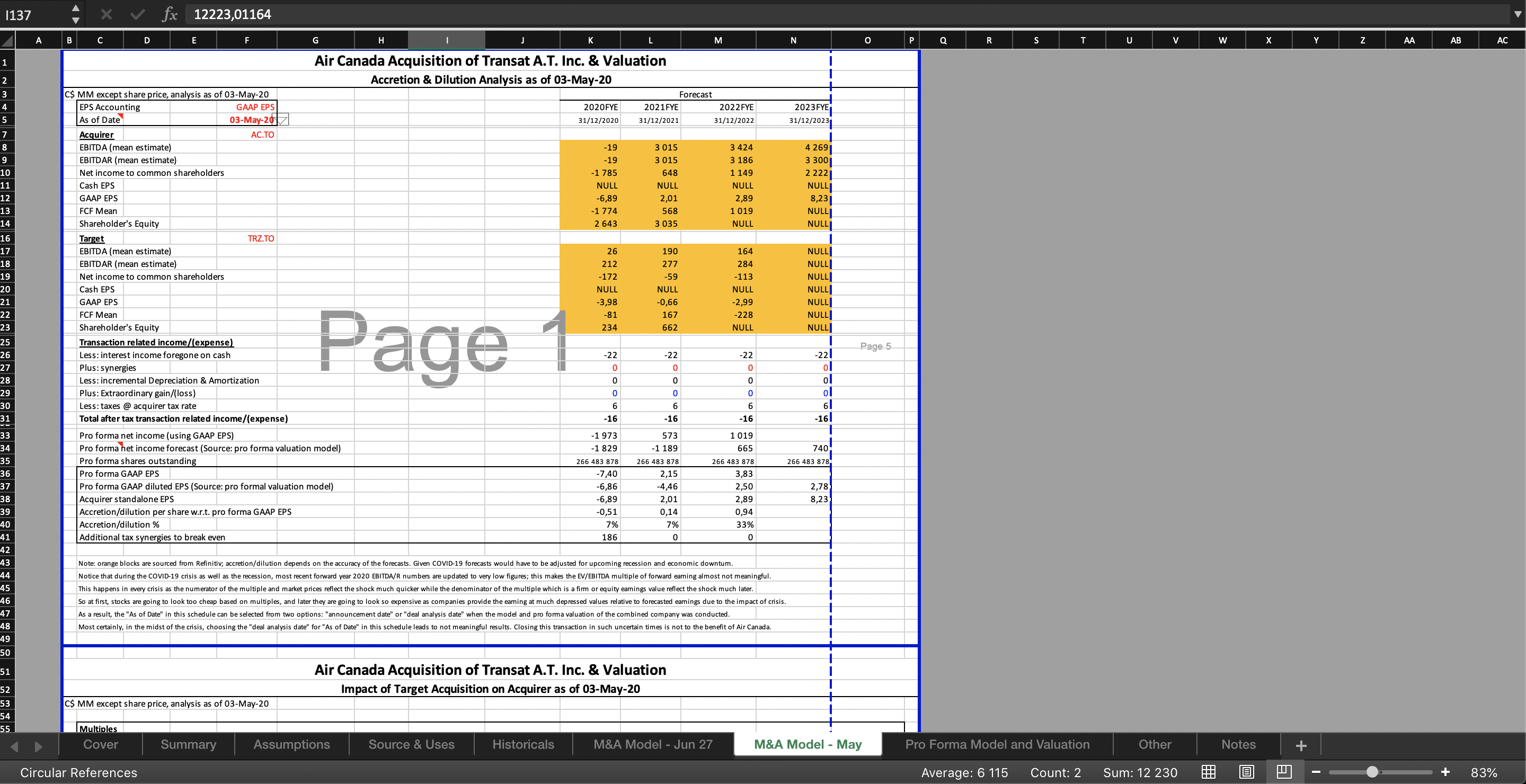Open the Source & Uses tab
Screen dimensions: 1526x784
tap(411, 744)
